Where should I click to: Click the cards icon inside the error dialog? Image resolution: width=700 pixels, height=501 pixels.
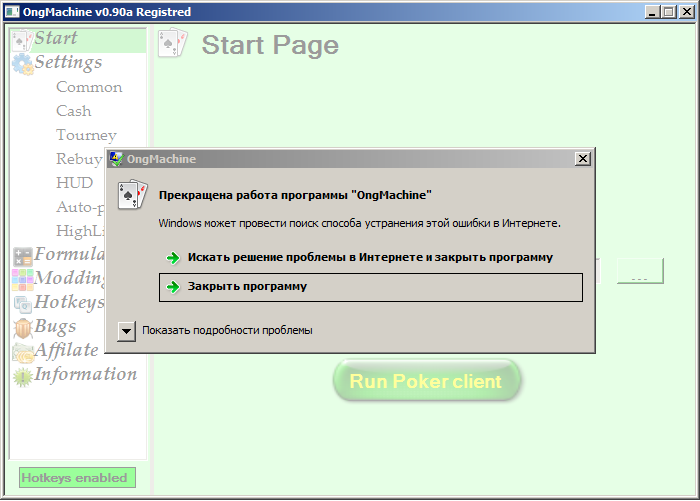pyautogui.click(x=133, y=195)
